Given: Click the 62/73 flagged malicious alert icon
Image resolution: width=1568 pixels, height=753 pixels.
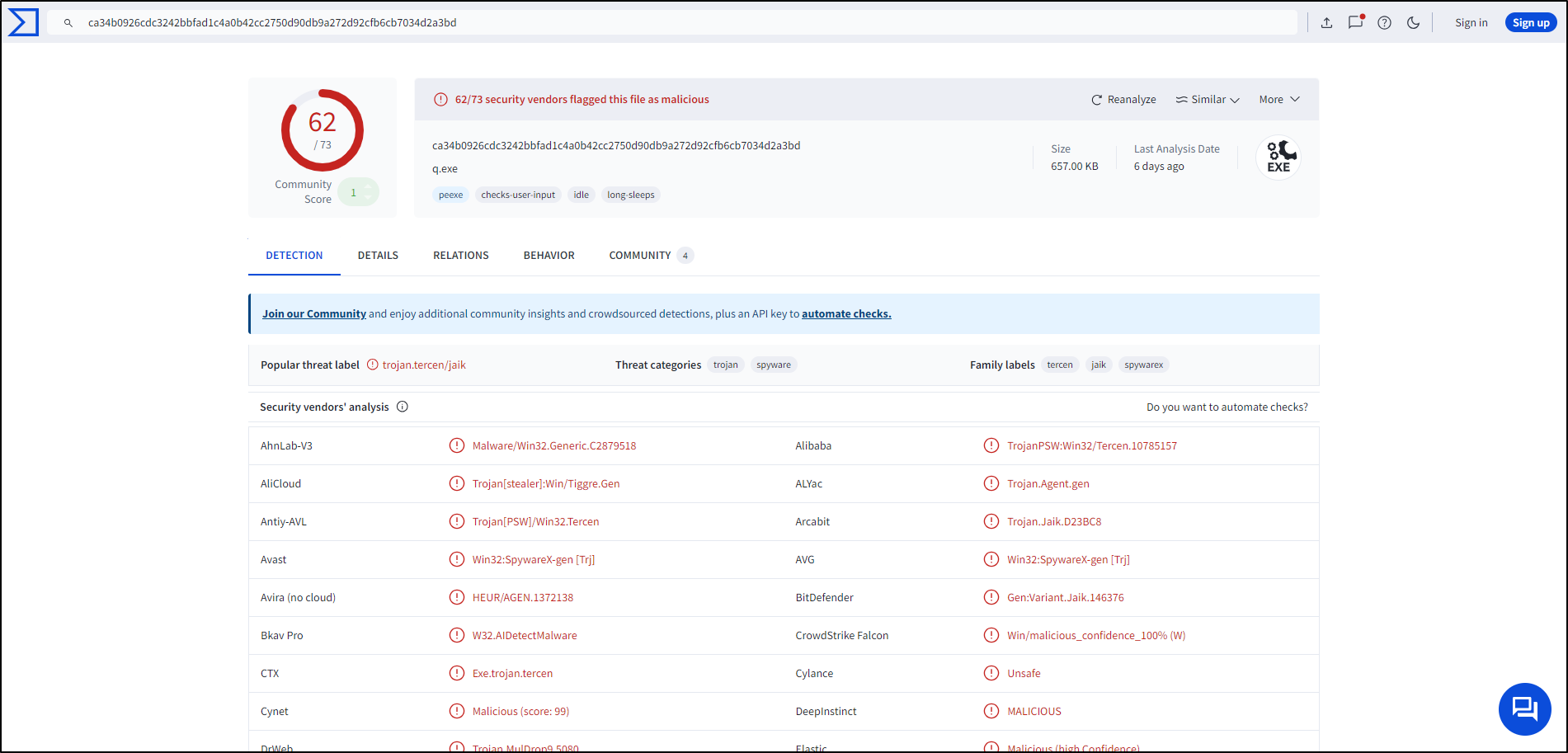Looking at the screenshot, I should (x=441, y=100).
